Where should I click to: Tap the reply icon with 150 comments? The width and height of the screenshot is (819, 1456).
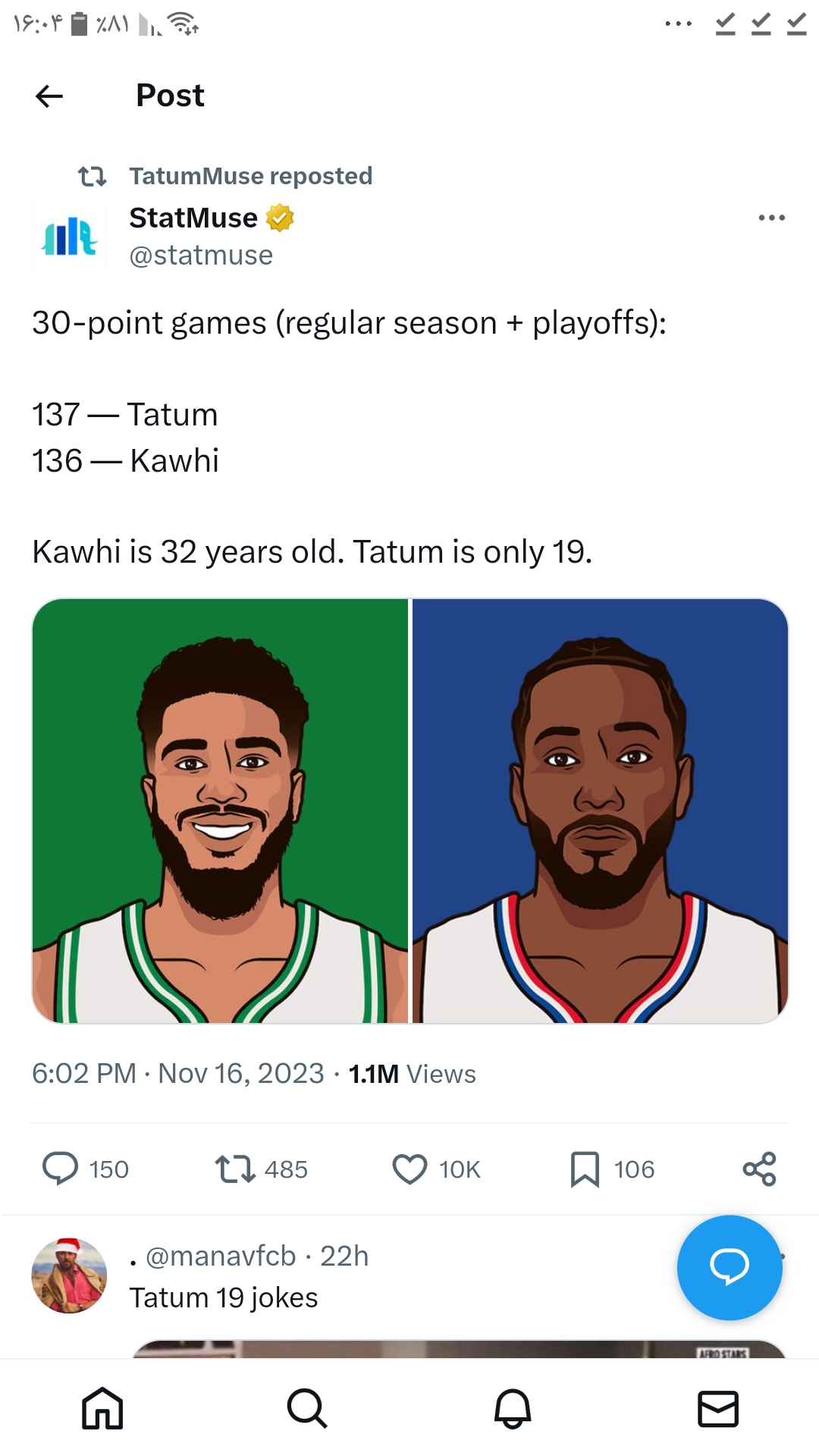(60, 1169)
